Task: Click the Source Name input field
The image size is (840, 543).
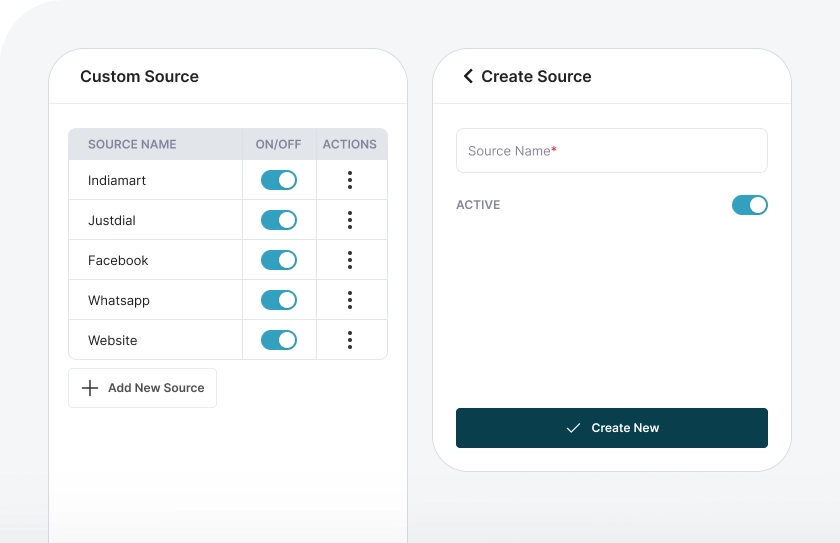Action: tap(611, 151)
